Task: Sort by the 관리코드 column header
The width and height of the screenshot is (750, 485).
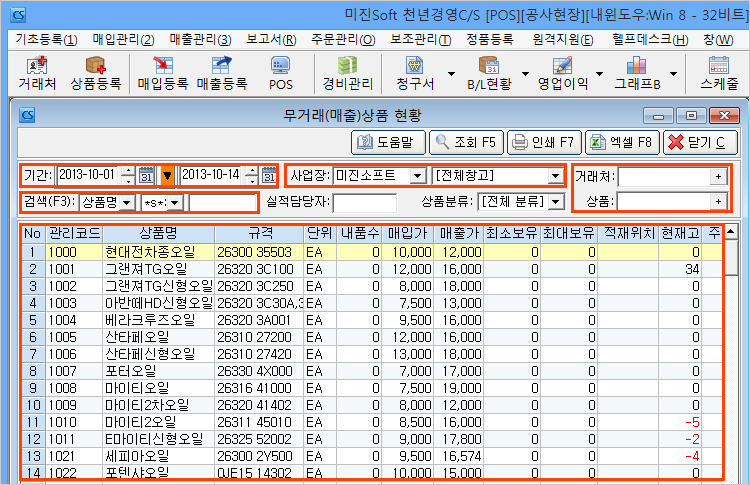Action: pos(74,233)
